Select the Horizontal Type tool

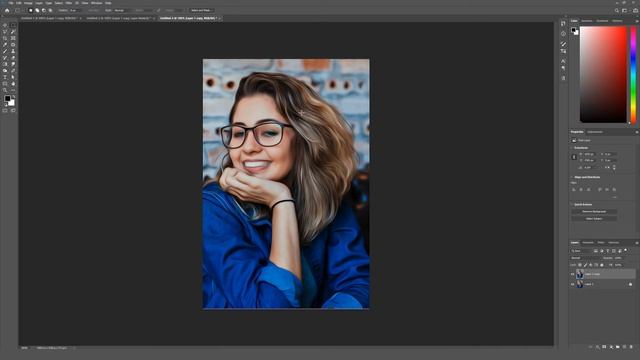coord(5,78)
